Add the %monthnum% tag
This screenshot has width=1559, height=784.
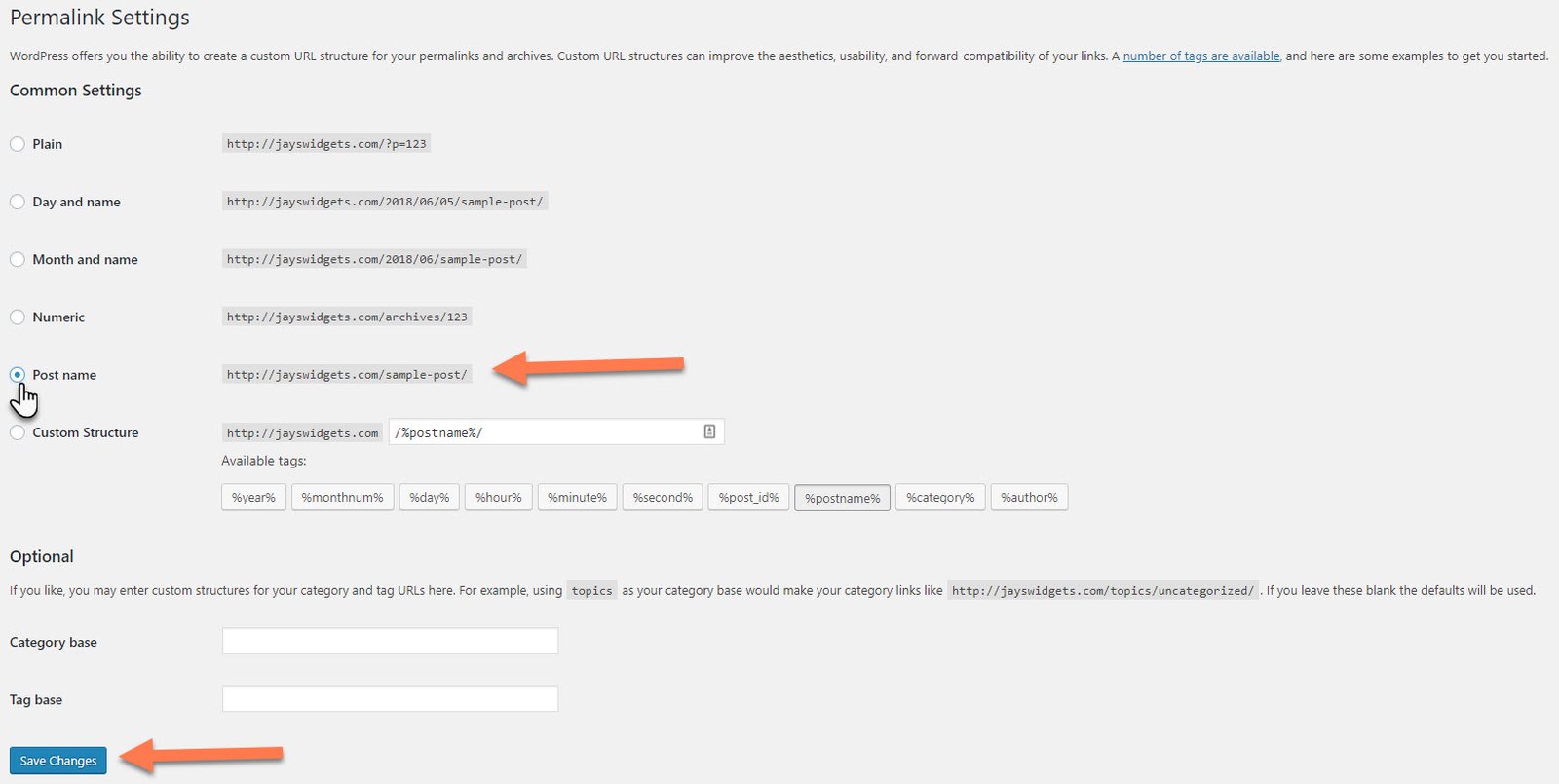343,498
